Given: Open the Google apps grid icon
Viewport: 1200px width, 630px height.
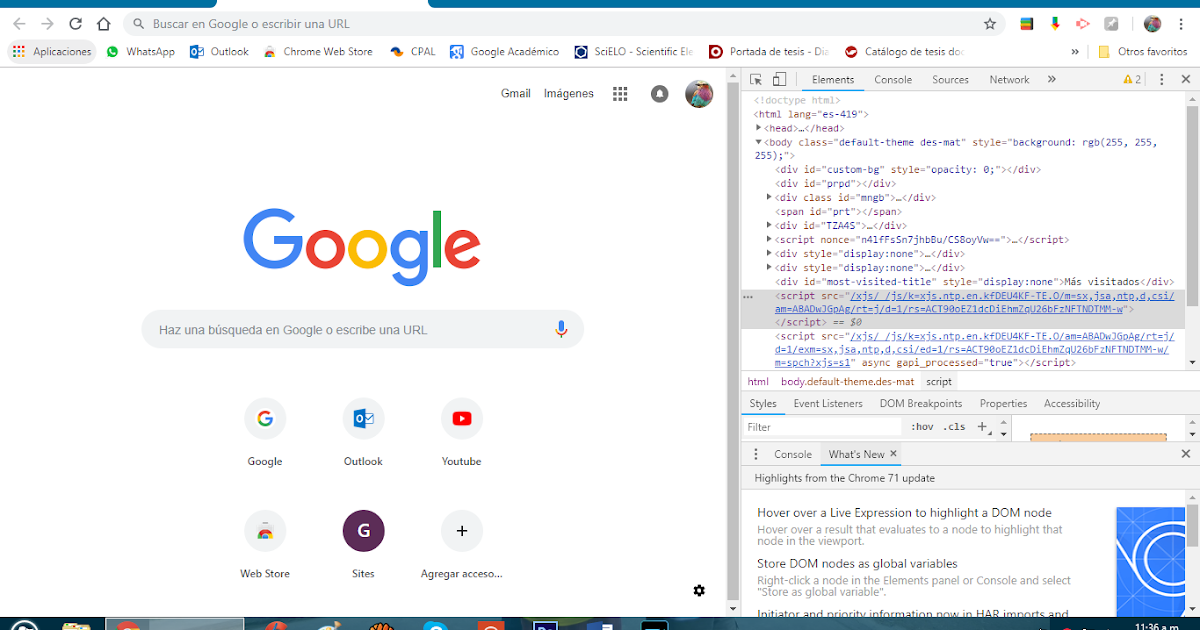Looking at the screenshot, I should click(620, 93).
